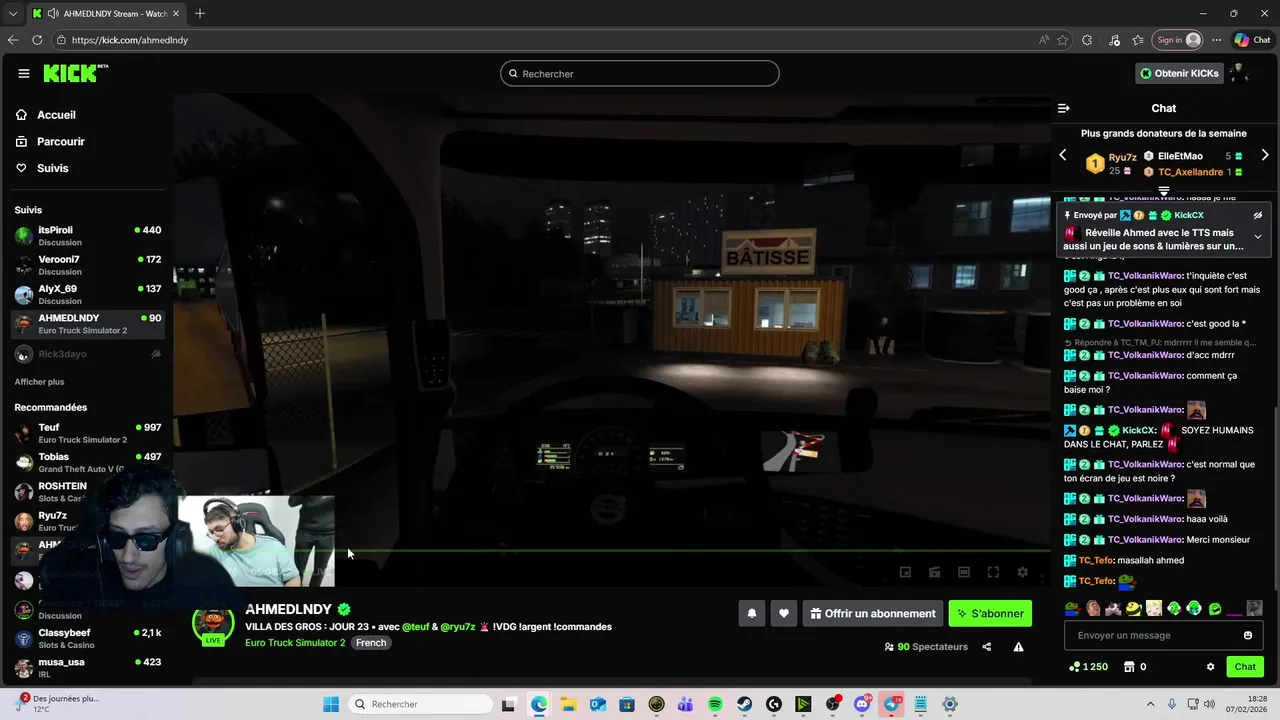Click Afficher plus under Suivis
The width and height of the screenshot is (1280, 720).
coord(39,382)
